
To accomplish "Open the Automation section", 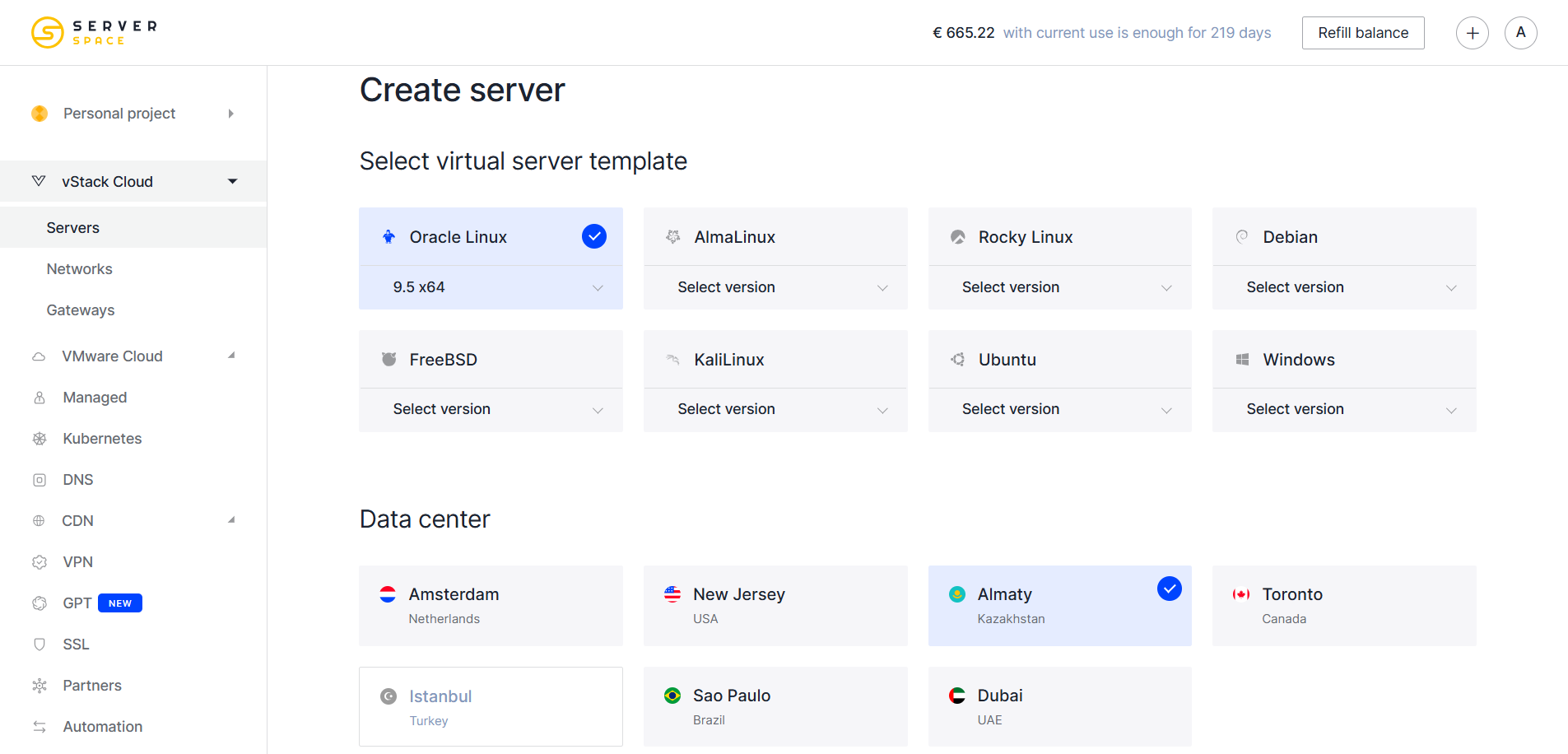I will tap(103, 727).
